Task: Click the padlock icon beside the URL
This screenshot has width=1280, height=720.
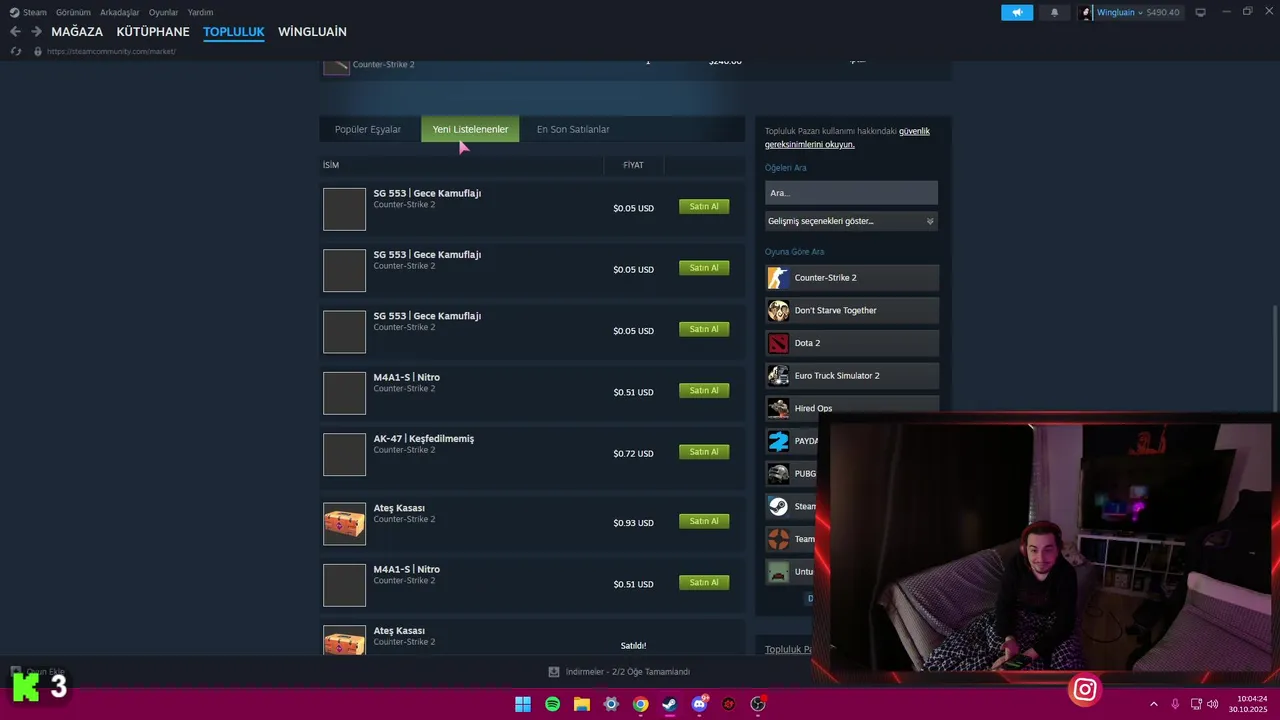Action: click(x=38, y=51)
